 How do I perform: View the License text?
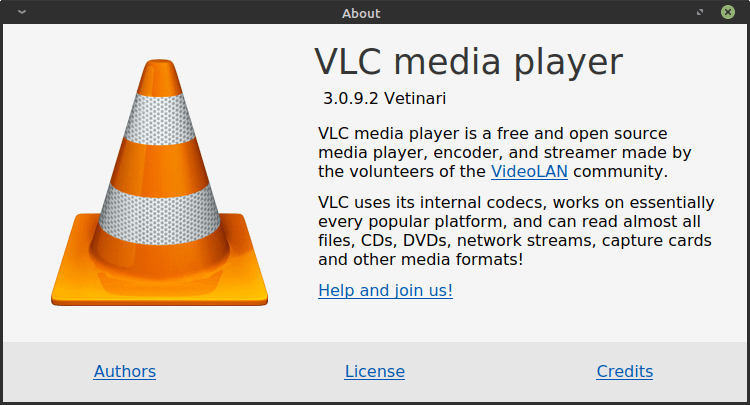(375, 371)
